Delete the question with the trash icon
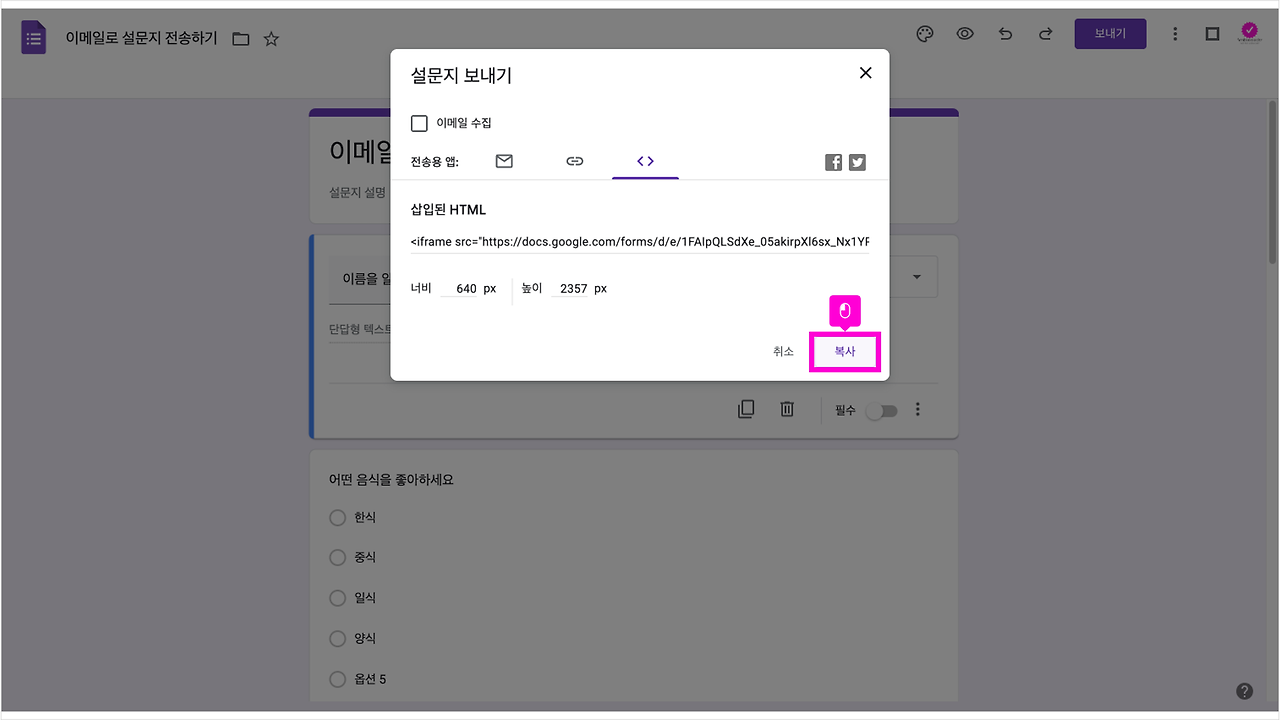The width and height of the screenshot is (1280, 720). point(787,409)
